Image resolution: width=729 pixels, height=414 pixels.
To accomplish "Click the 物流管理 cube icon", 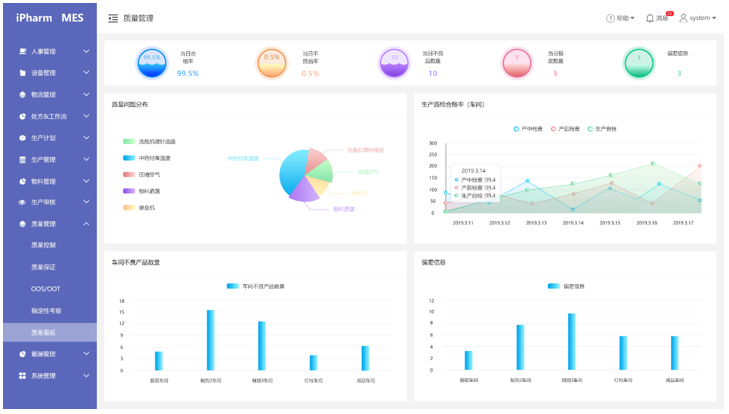I will click(22, 94).
